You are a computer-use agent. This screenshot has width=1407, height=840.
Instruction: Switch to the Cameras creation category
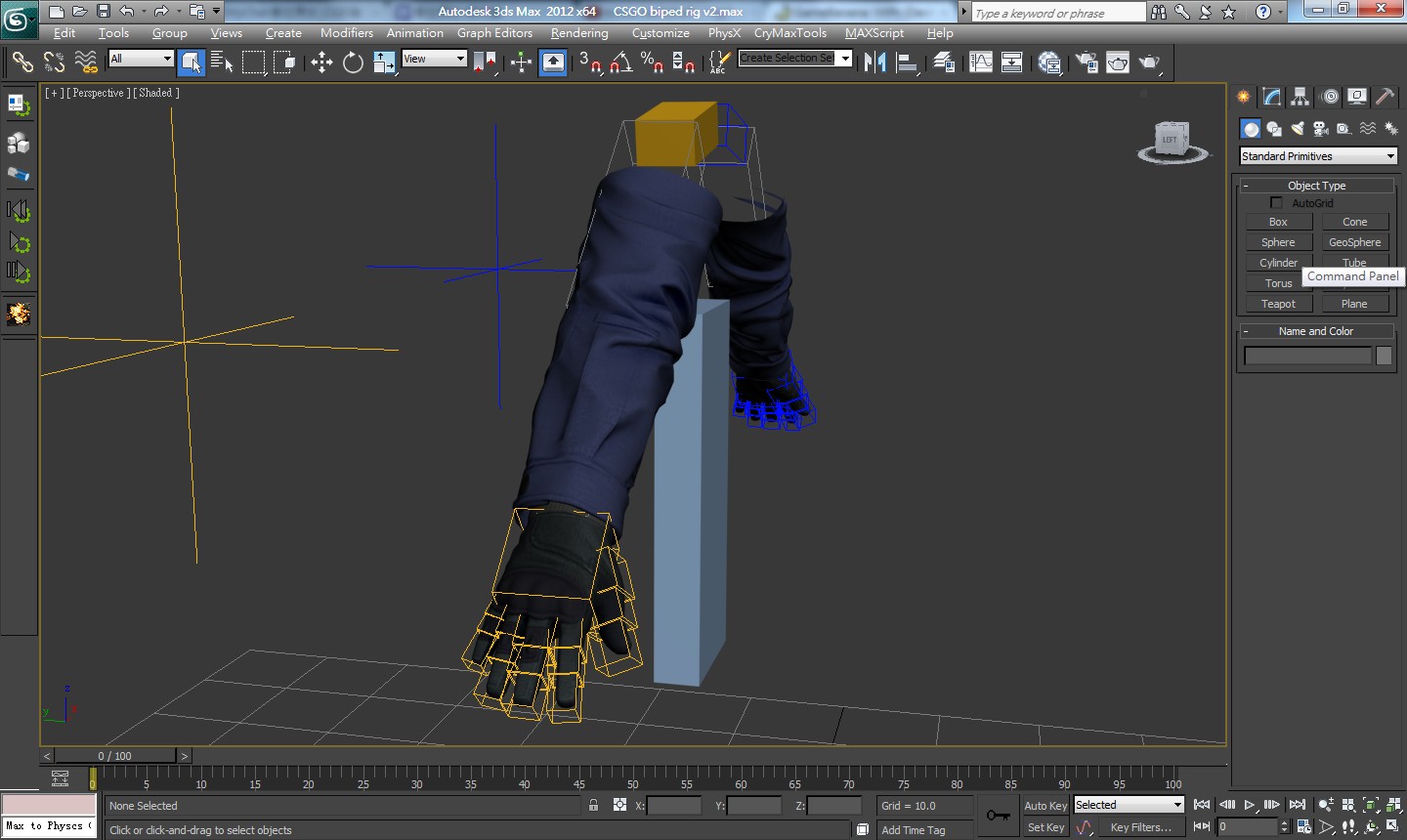(1320, 128)
